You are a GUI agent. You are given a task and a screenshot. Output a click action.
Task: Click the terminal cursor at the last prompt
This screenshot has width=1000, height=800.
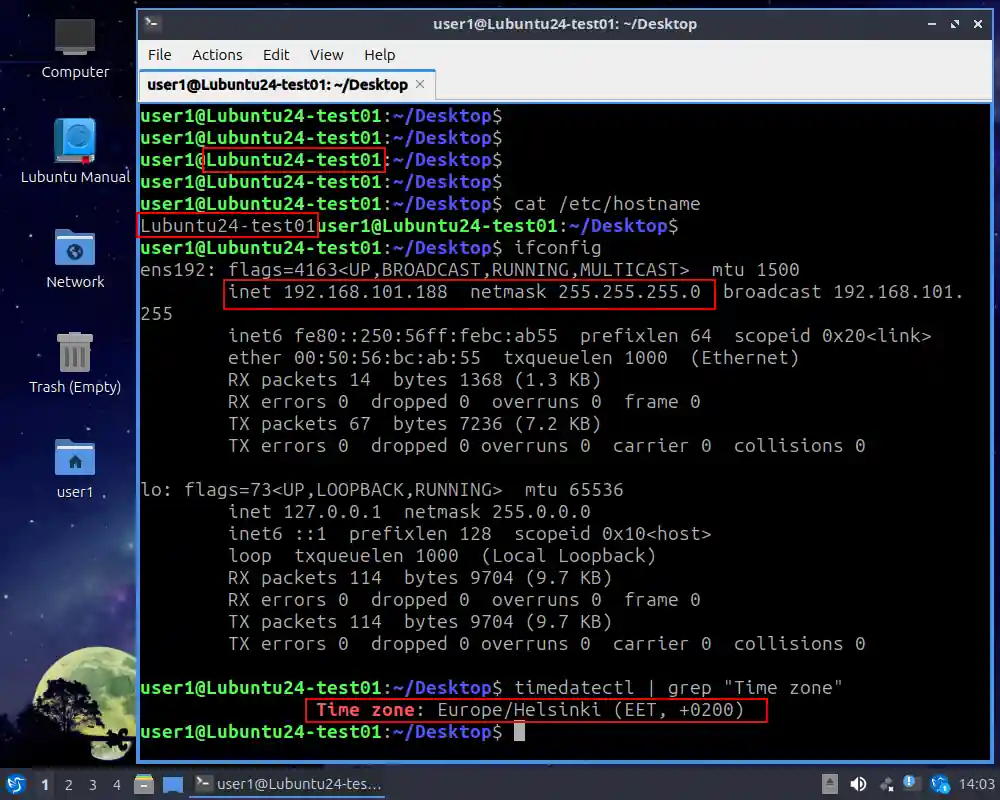point(520,732)
